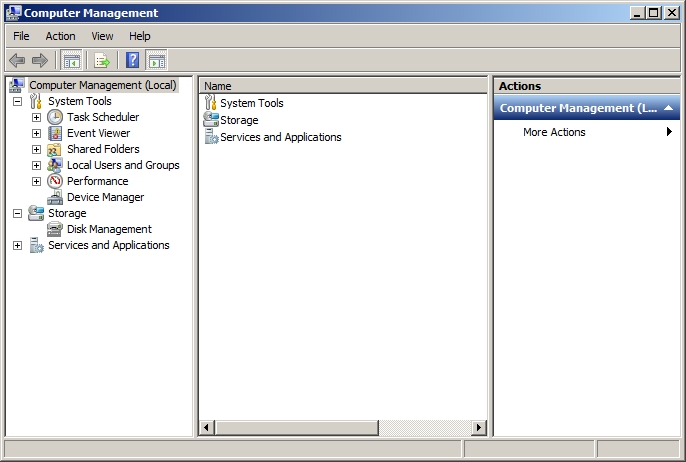
Task: Click the horizontal scrollbar thumb
Action: pyautogui.click(x=296, y=427)
